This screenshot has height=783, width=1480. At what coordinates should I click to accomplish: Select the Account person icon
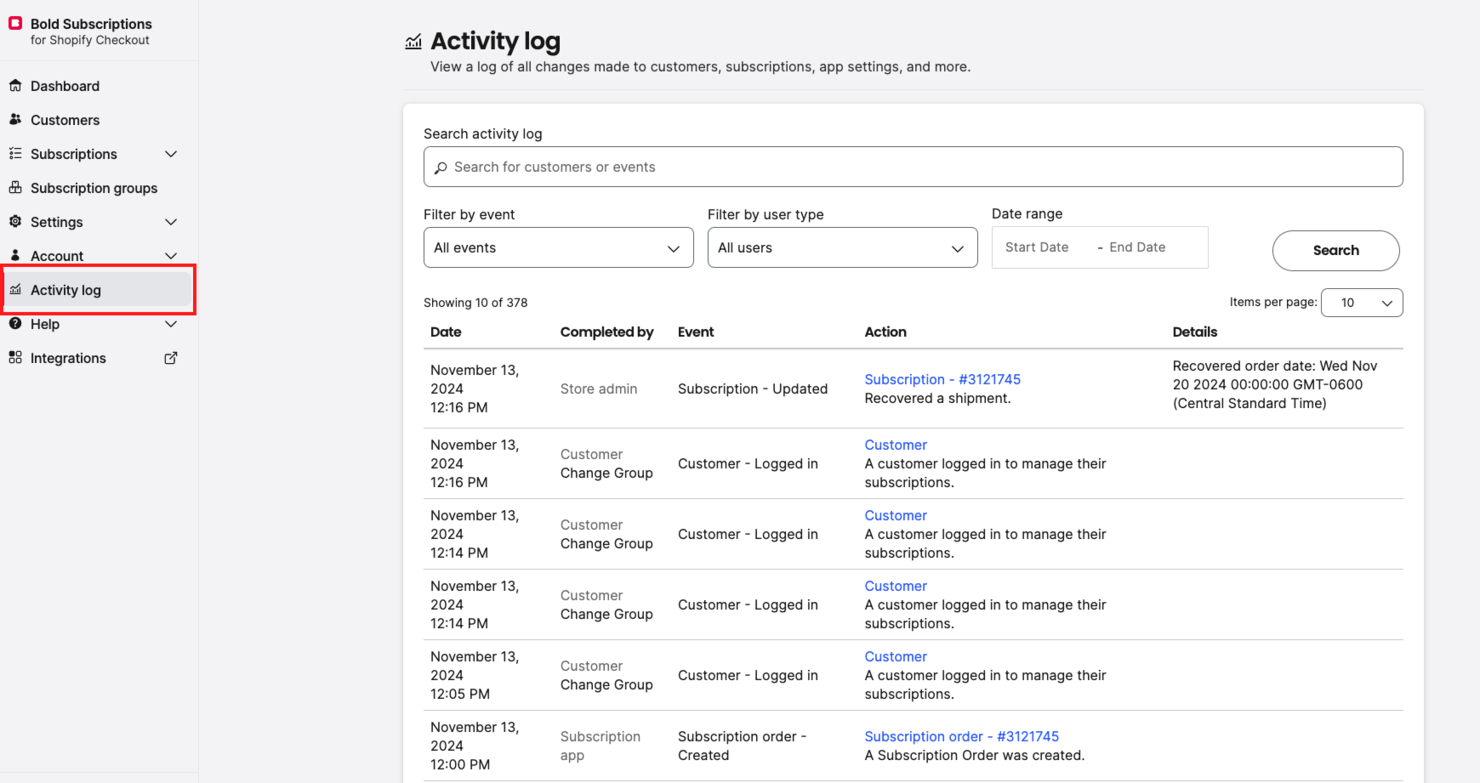16,256
